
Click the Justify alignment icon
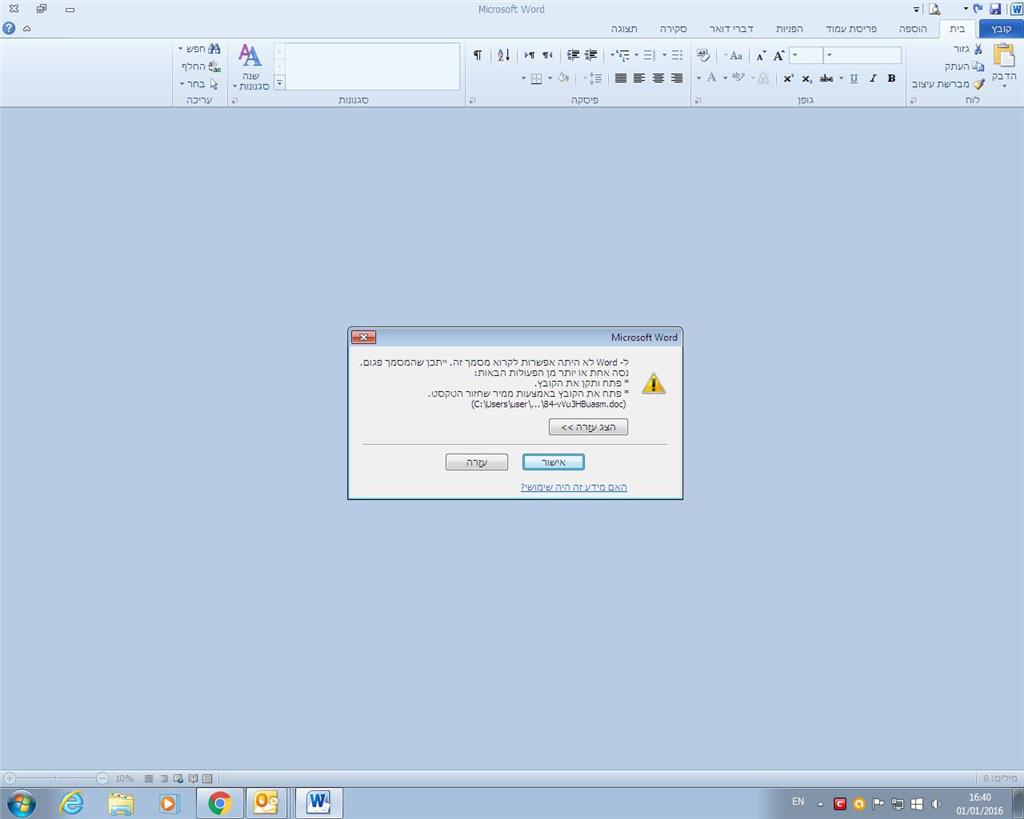(620, 78)
